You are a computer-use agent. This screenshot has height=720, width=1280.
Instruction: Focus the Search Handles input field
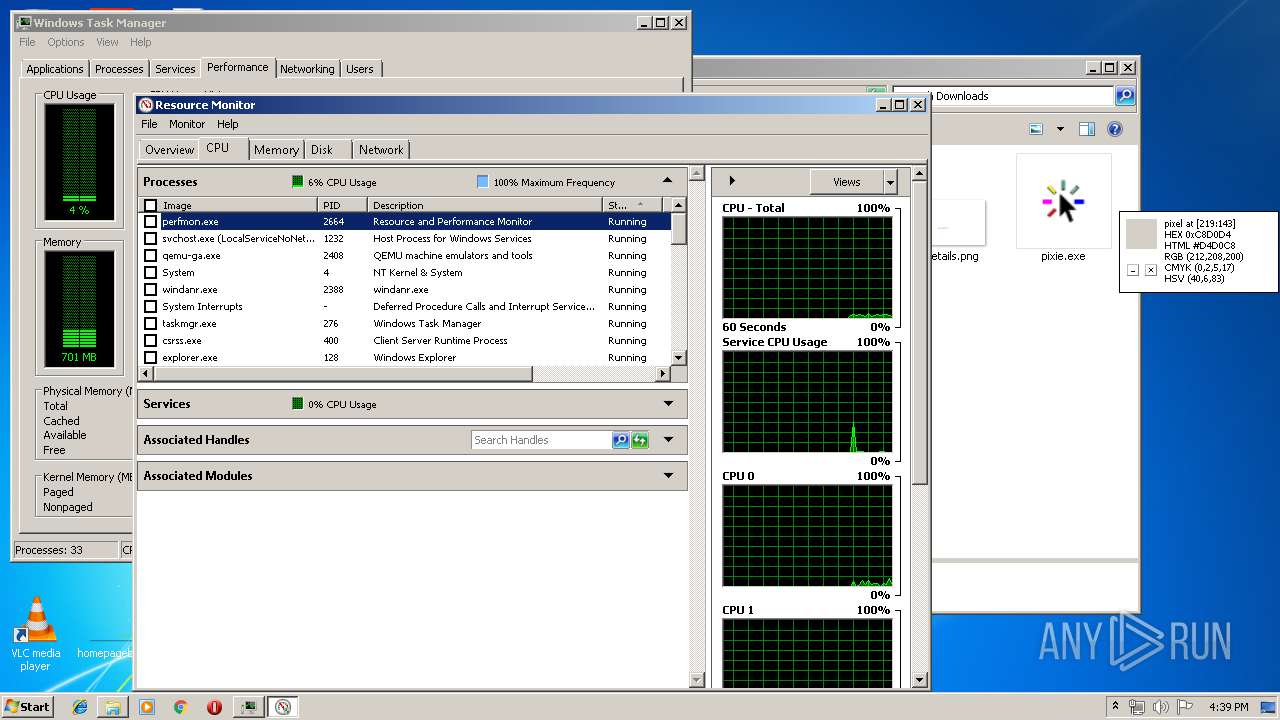pyautogui.click(x=542, y=440)
